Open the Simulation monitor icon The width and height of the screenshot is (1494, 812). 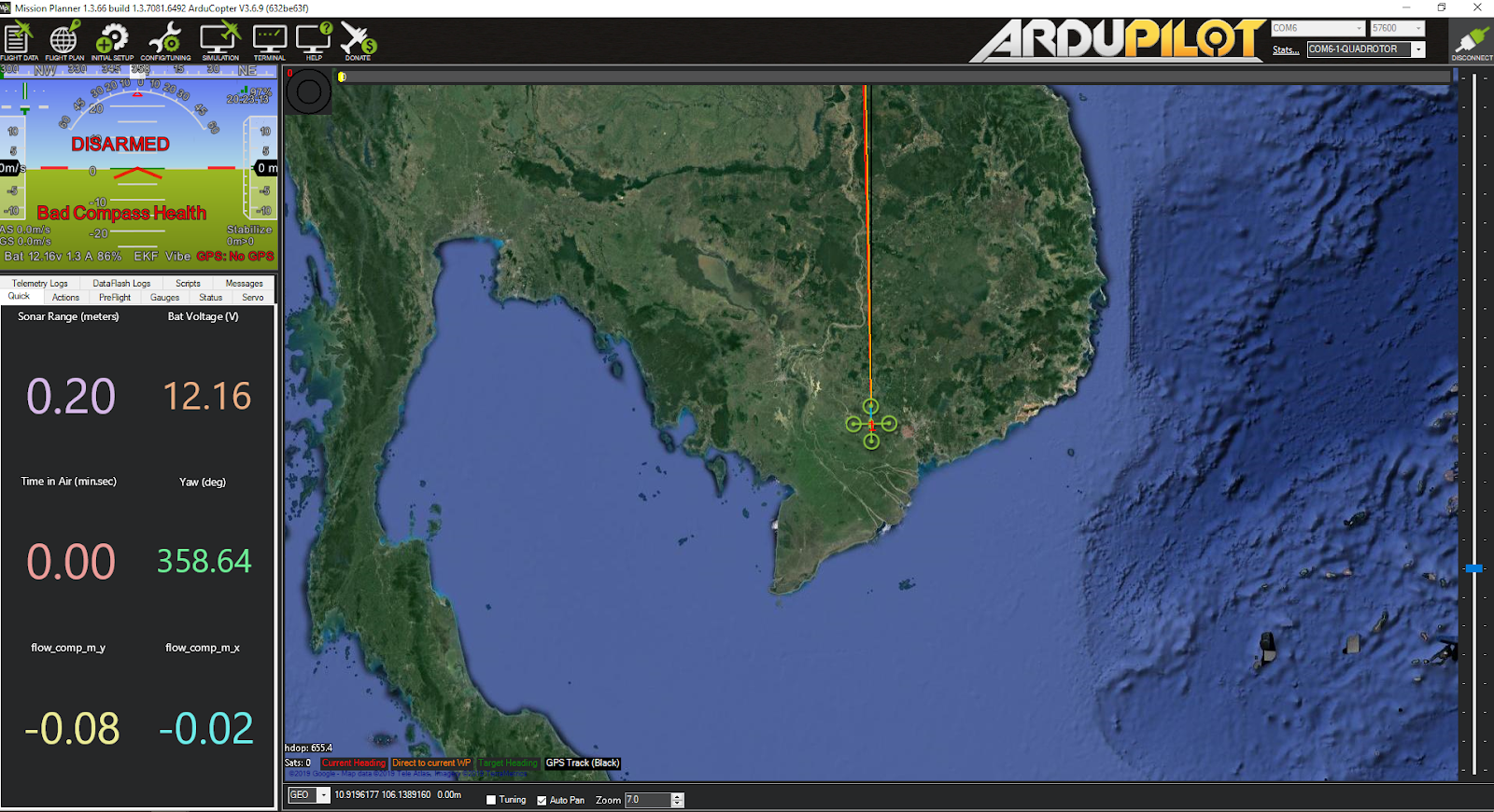(x=220, y=40)
